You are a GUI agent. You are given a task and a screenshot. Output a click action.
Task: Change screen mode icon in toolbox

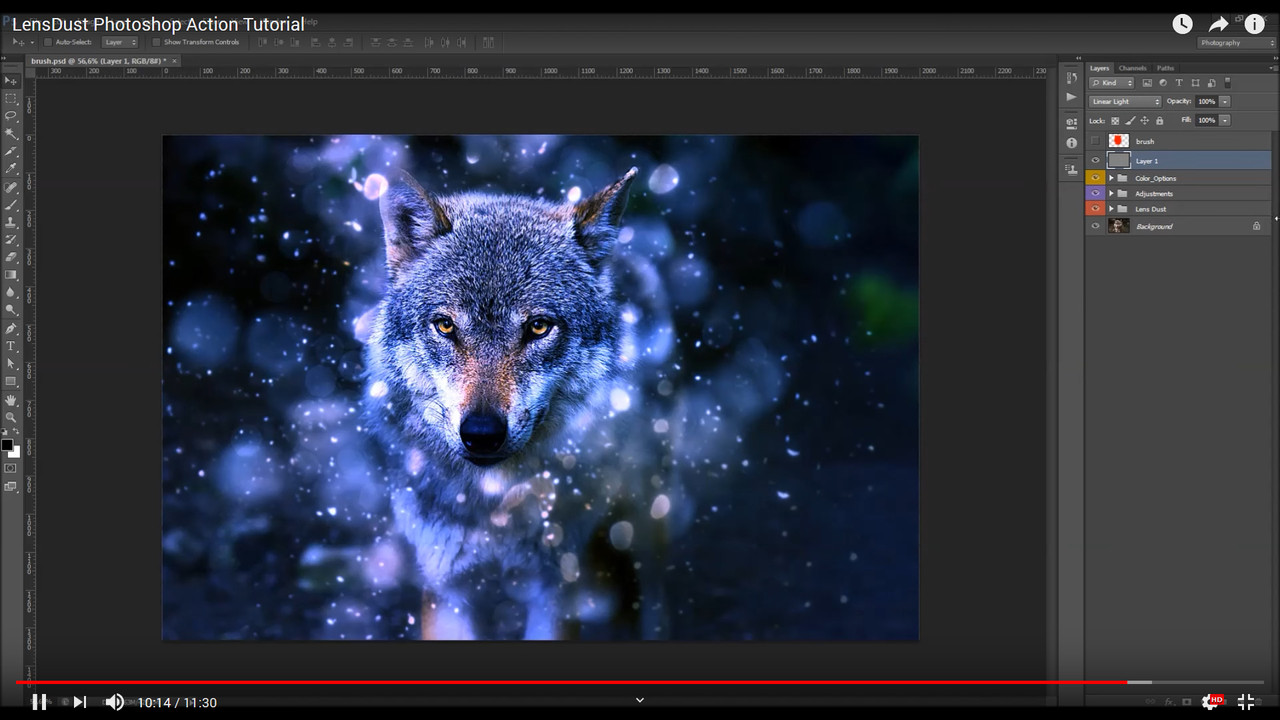click(11, 487)
